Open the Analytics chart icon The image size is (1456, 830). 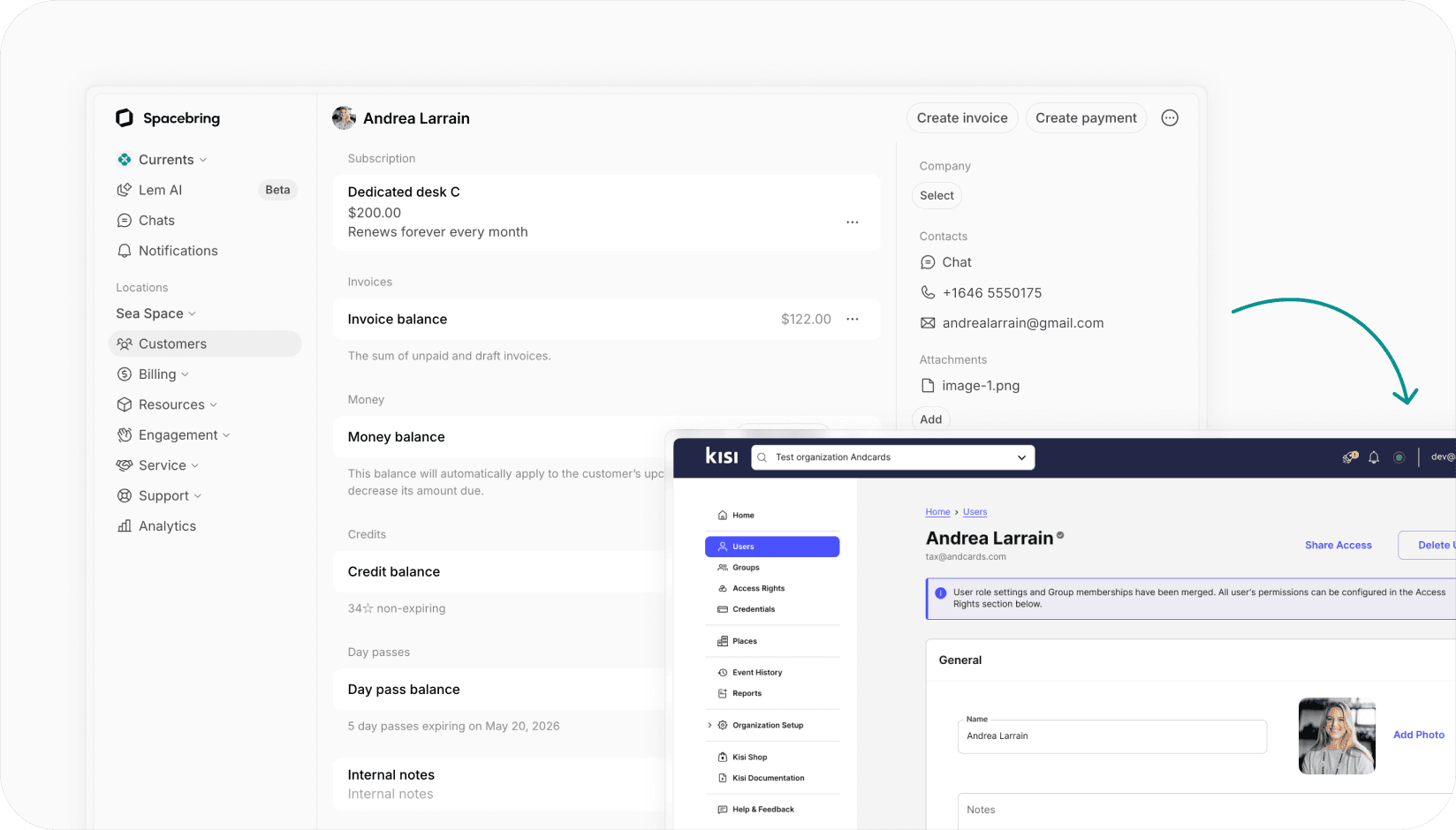pyautogui.click(x=125, y=526)
